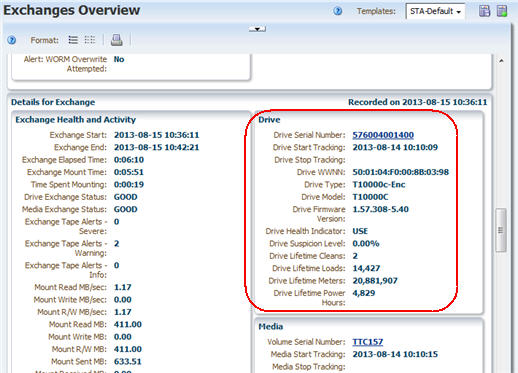Select Exchange Mount Time value 0:05:51
518x373 pixels.
[129, 172]
